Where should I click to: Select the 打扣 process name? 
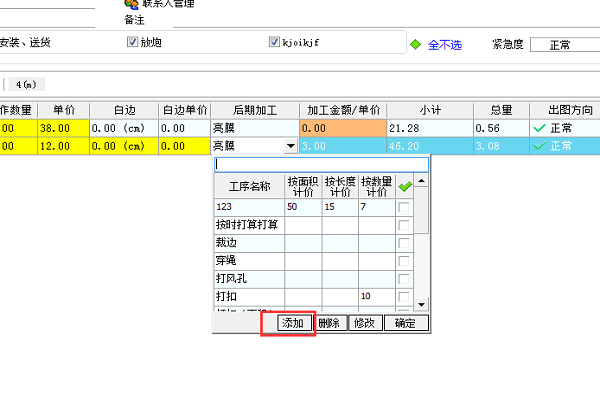[249, 297]
